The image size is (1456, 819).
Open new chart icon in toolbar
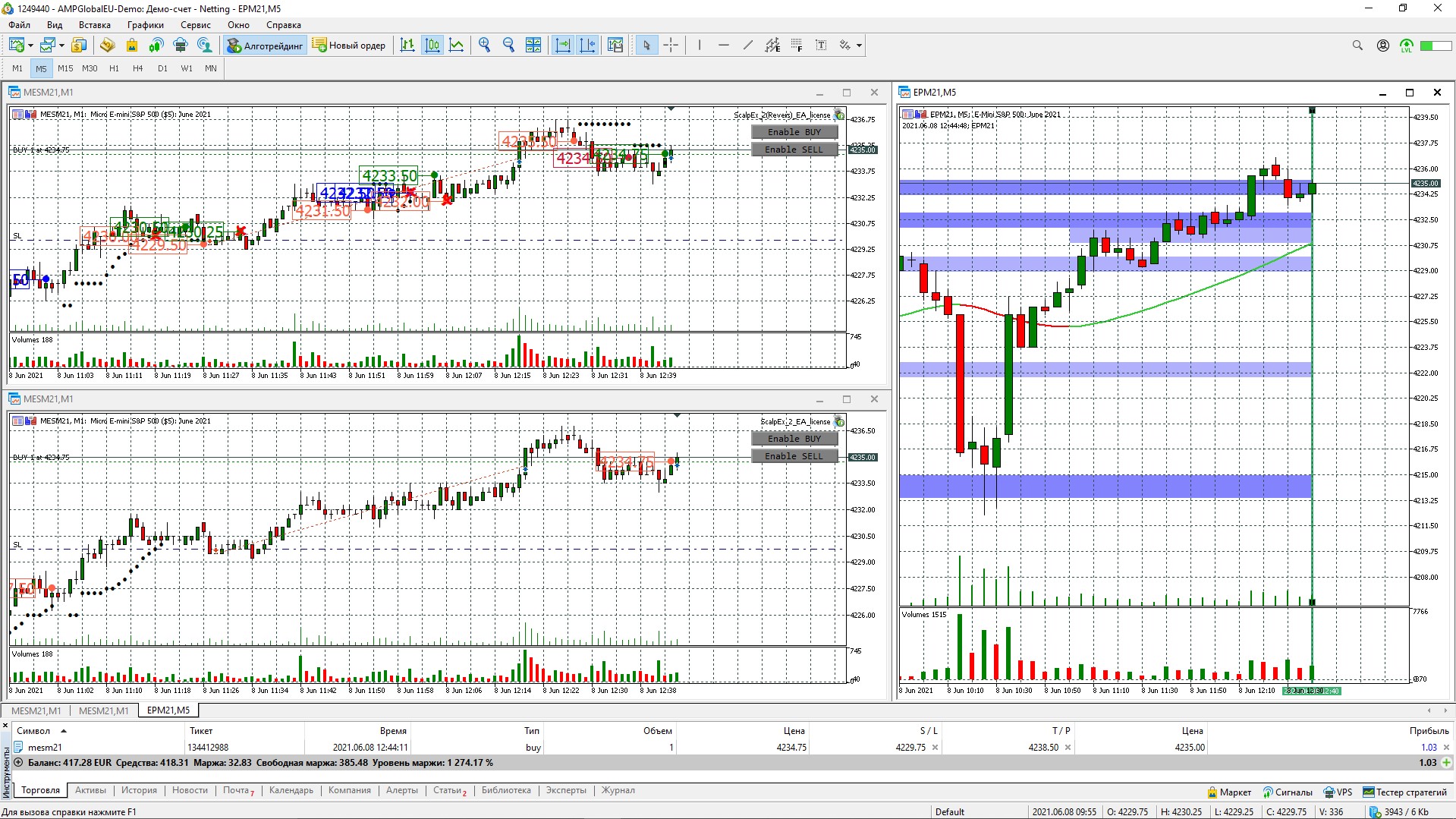[x=17, y=46]
